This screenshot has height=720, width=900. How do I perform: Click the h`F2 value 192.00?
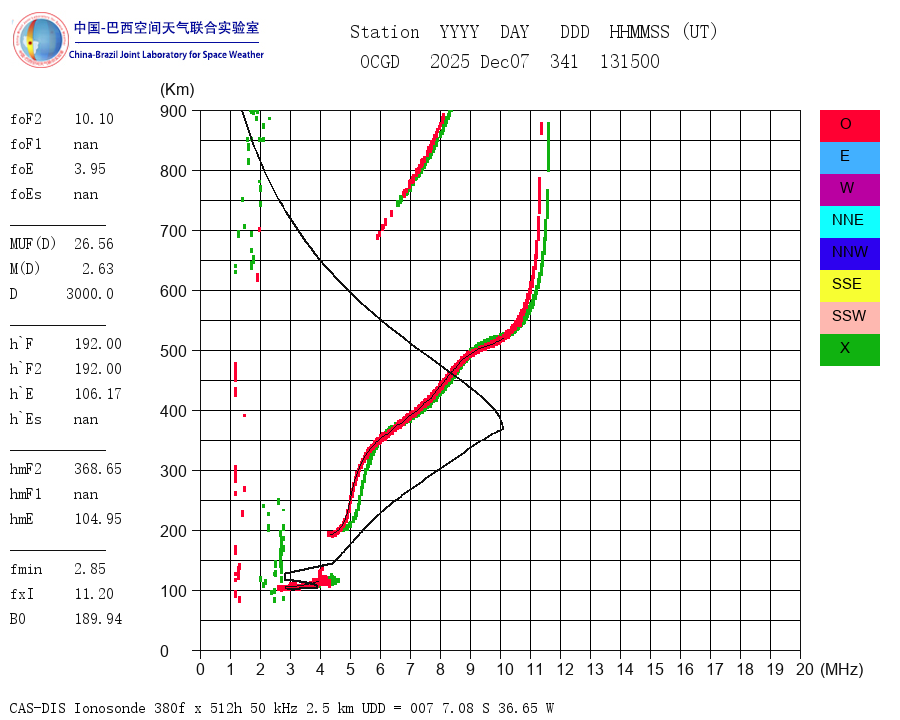[x=98, y=369]
